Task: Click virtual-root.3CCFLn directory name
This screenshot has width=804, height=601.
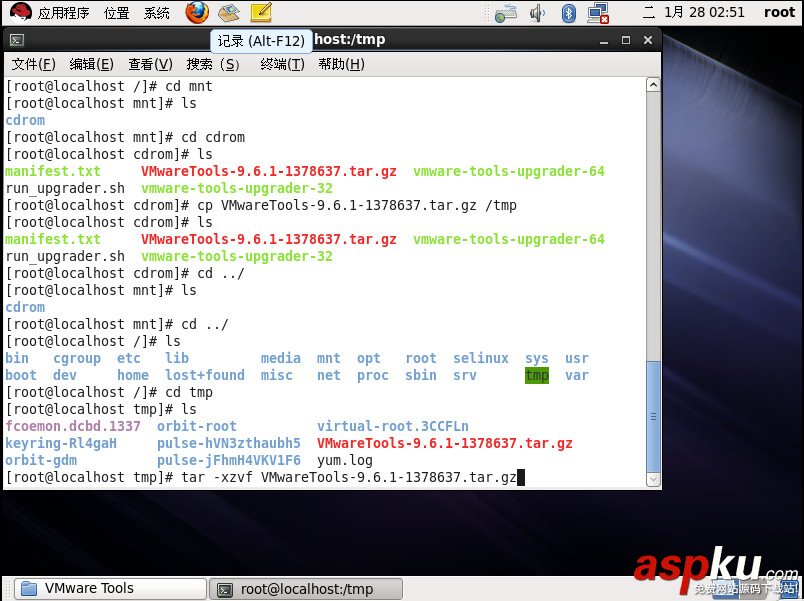Action: [393, 427]
